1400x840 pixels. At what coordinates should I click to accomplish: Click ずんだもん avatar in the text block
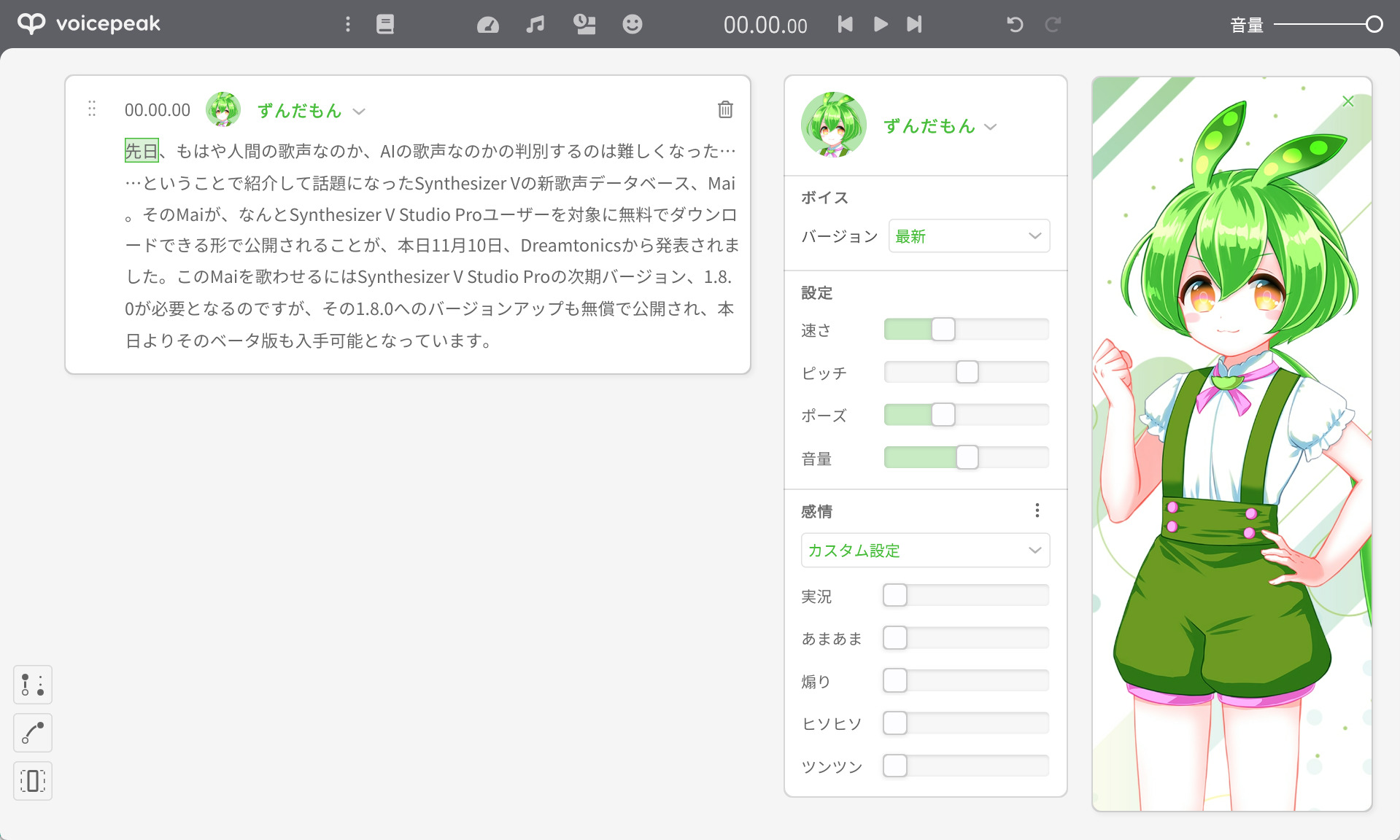coord(223,109)
